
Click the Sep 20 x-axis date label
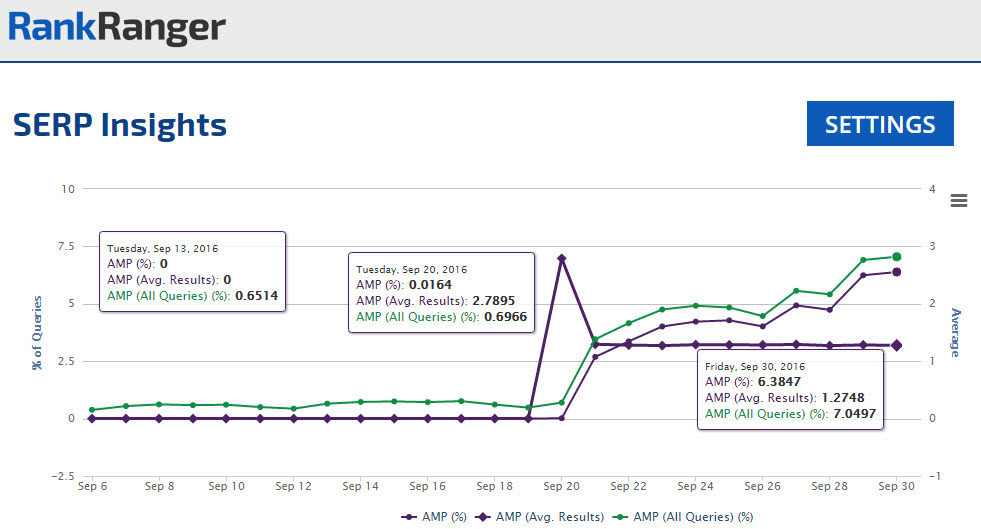[561, 486]
